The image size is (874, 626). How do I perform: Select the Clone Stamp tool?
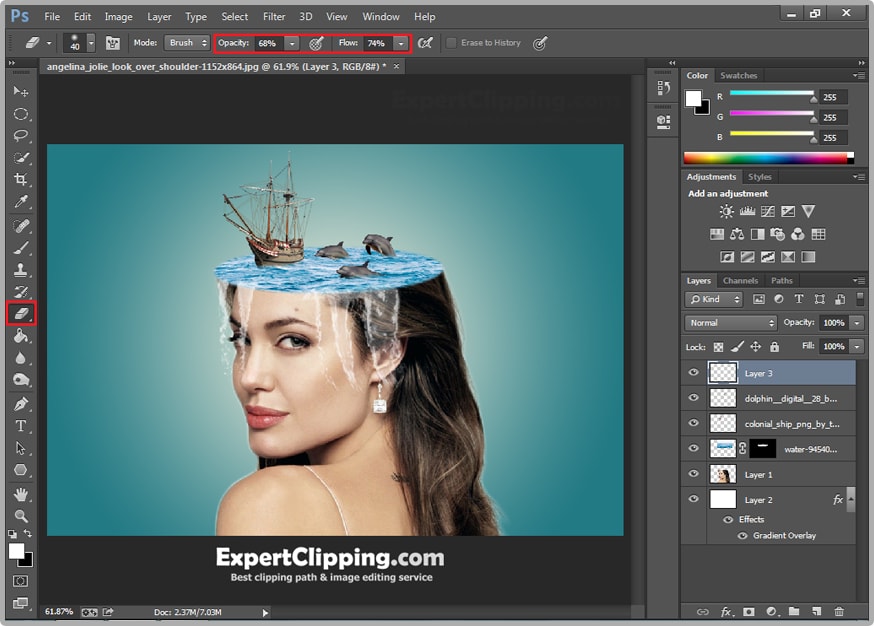[20, 267]
